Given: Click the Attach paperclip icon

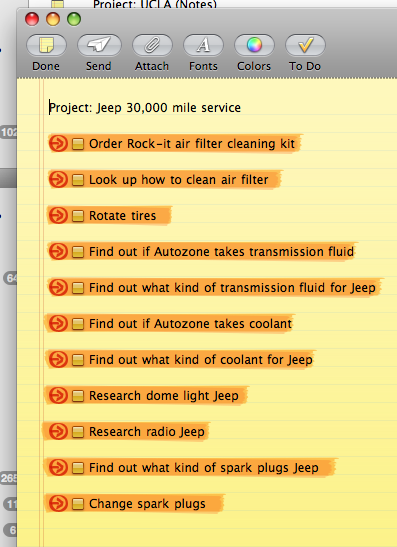Looking at the screenshot, I should (152, 45).
